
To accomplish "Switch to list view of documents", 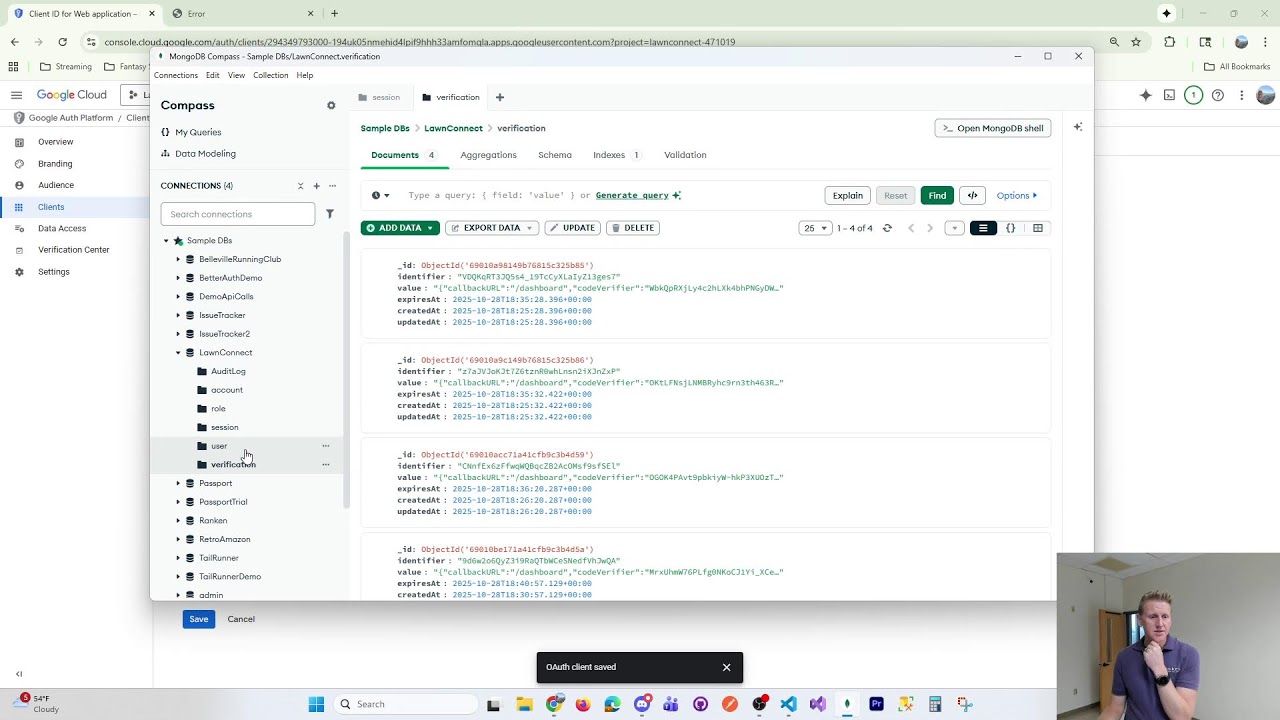I will click(983, 228).
